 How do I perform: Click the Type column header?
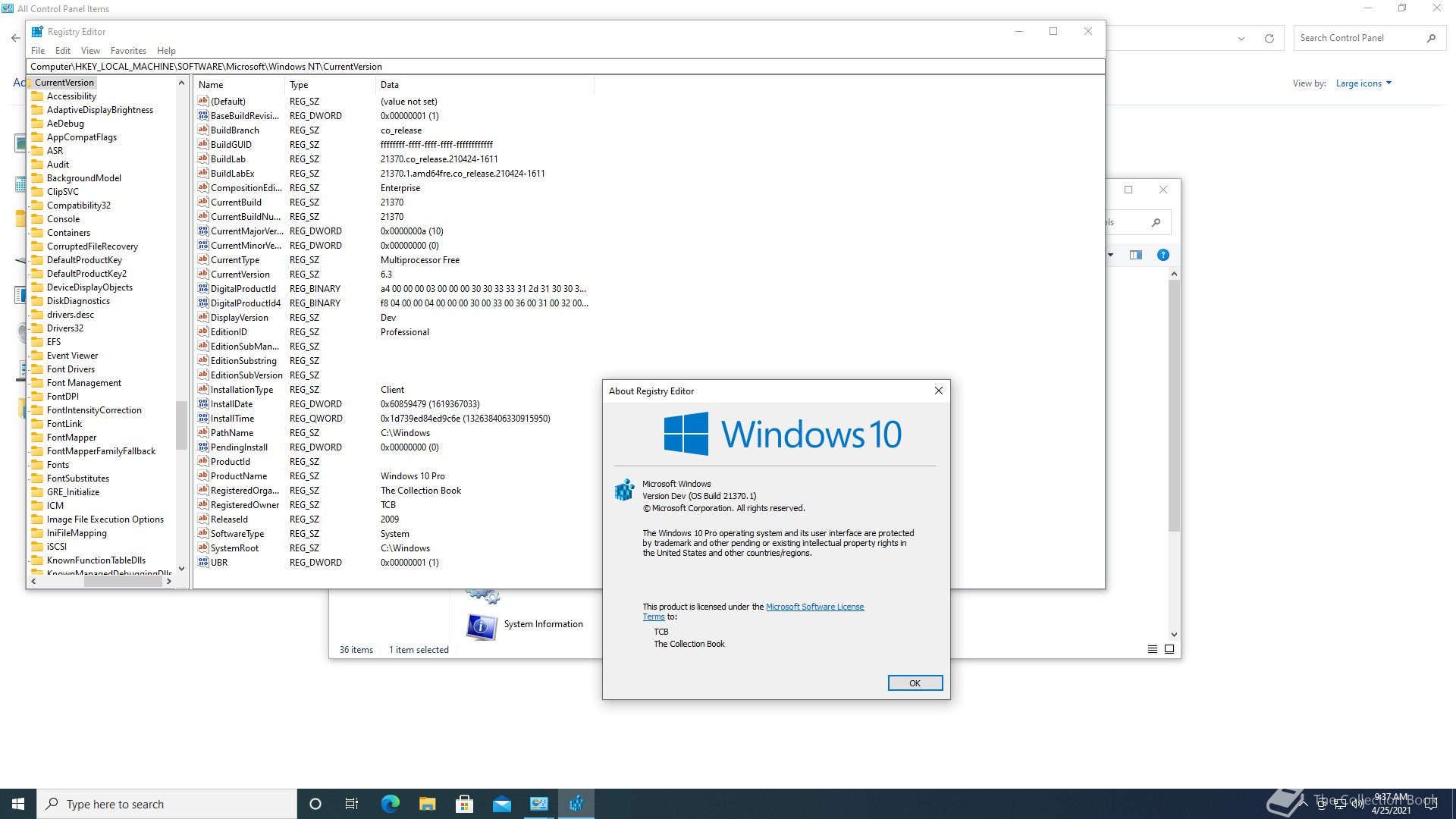pos(330,85)
